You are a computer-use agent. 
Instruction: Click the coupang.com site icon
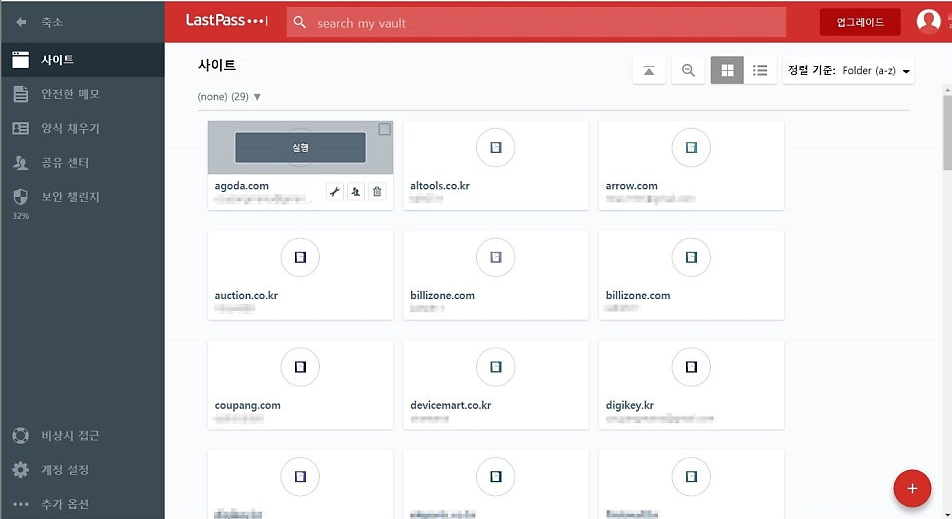click(300, 367)
